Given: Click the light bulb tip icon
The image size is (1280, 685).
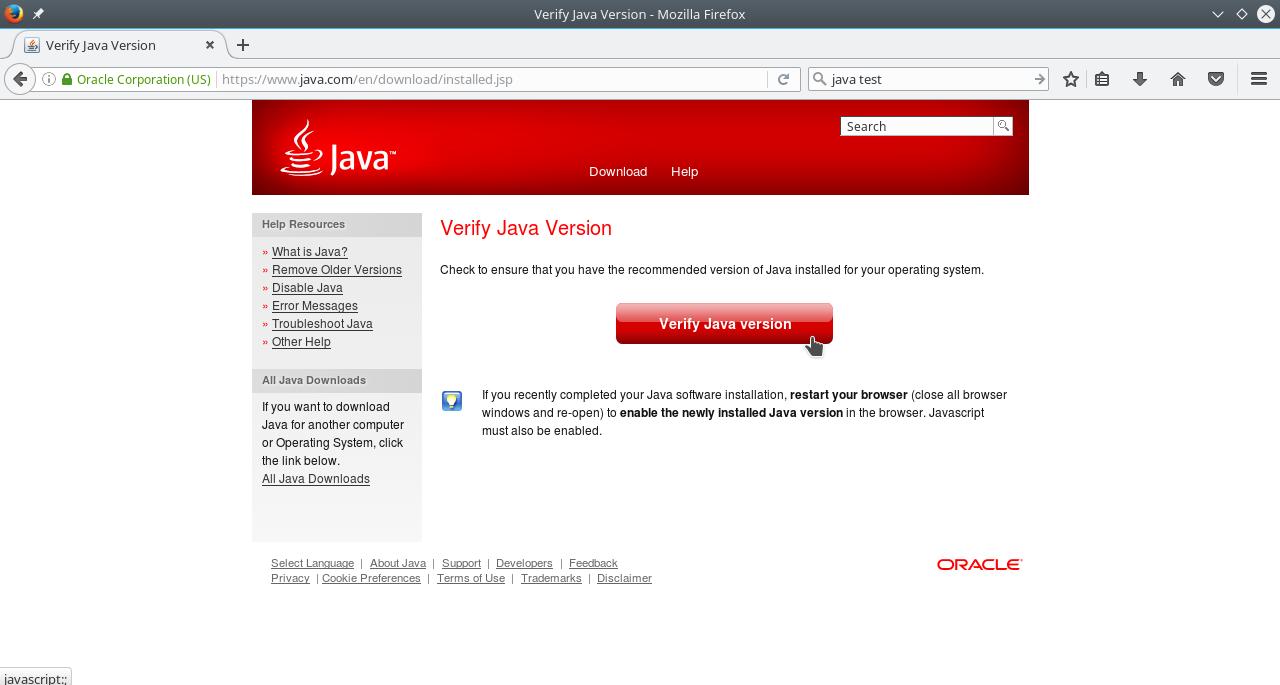Looking at the screenshot, I should (452, 401).
